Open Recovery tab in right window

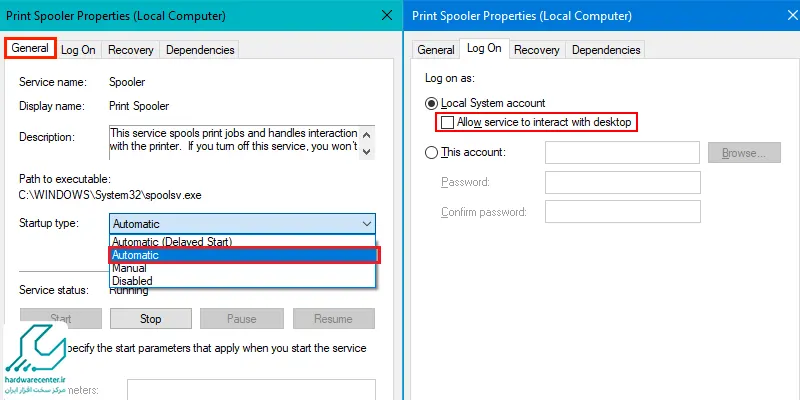tap(537, 50)
